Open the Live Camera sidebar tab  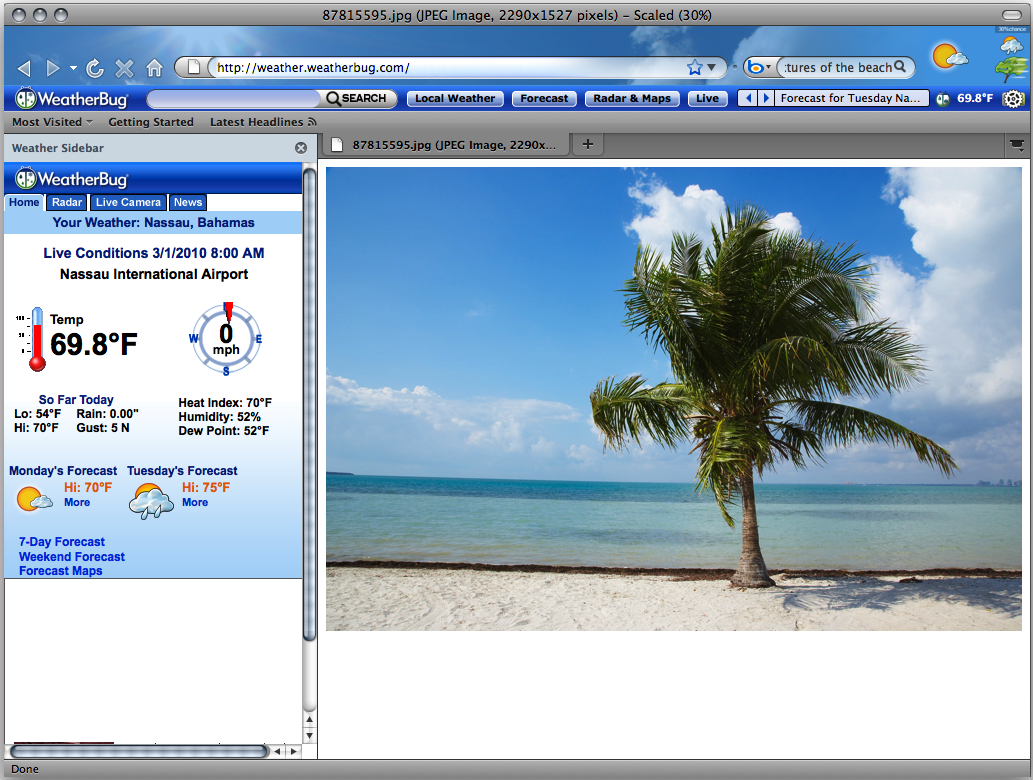pyautogui.click(x=127, y=202)
